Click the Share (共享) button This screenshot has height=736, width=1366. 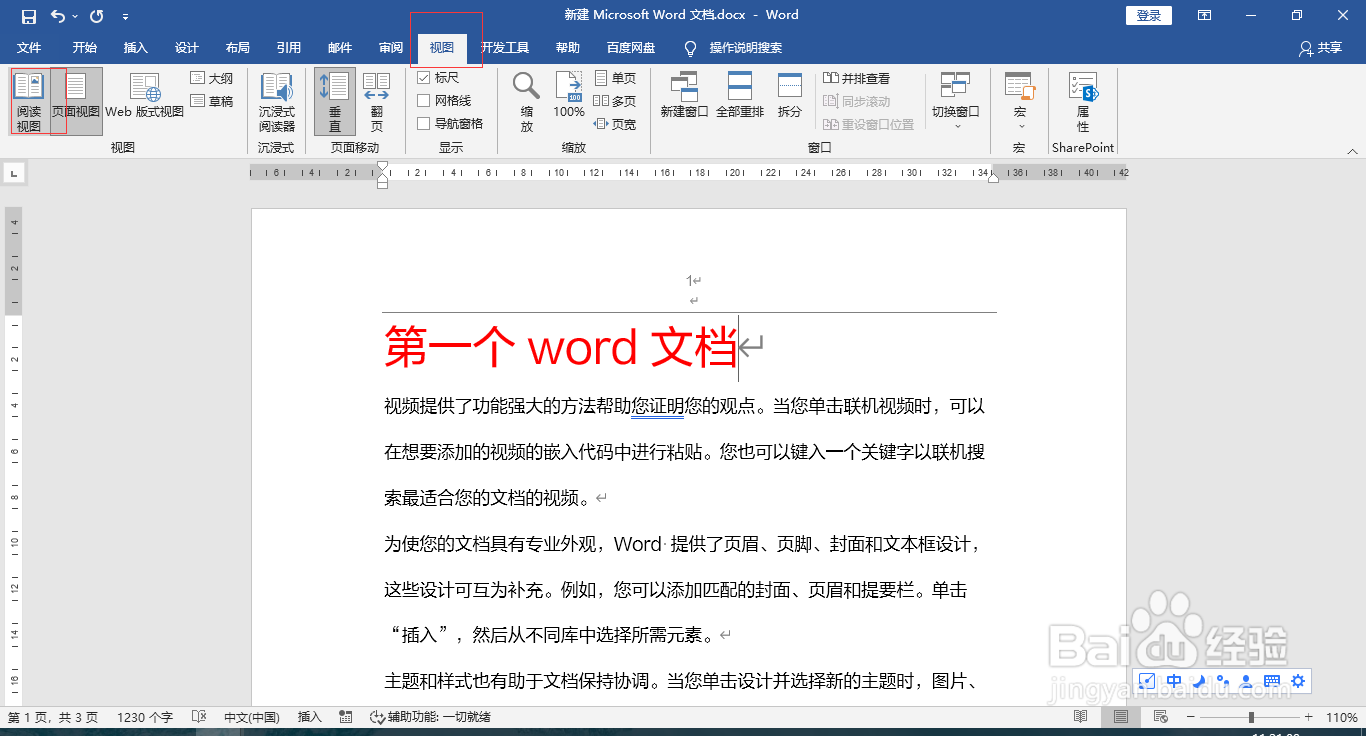pyautogui.click(x=1320, y=48)
